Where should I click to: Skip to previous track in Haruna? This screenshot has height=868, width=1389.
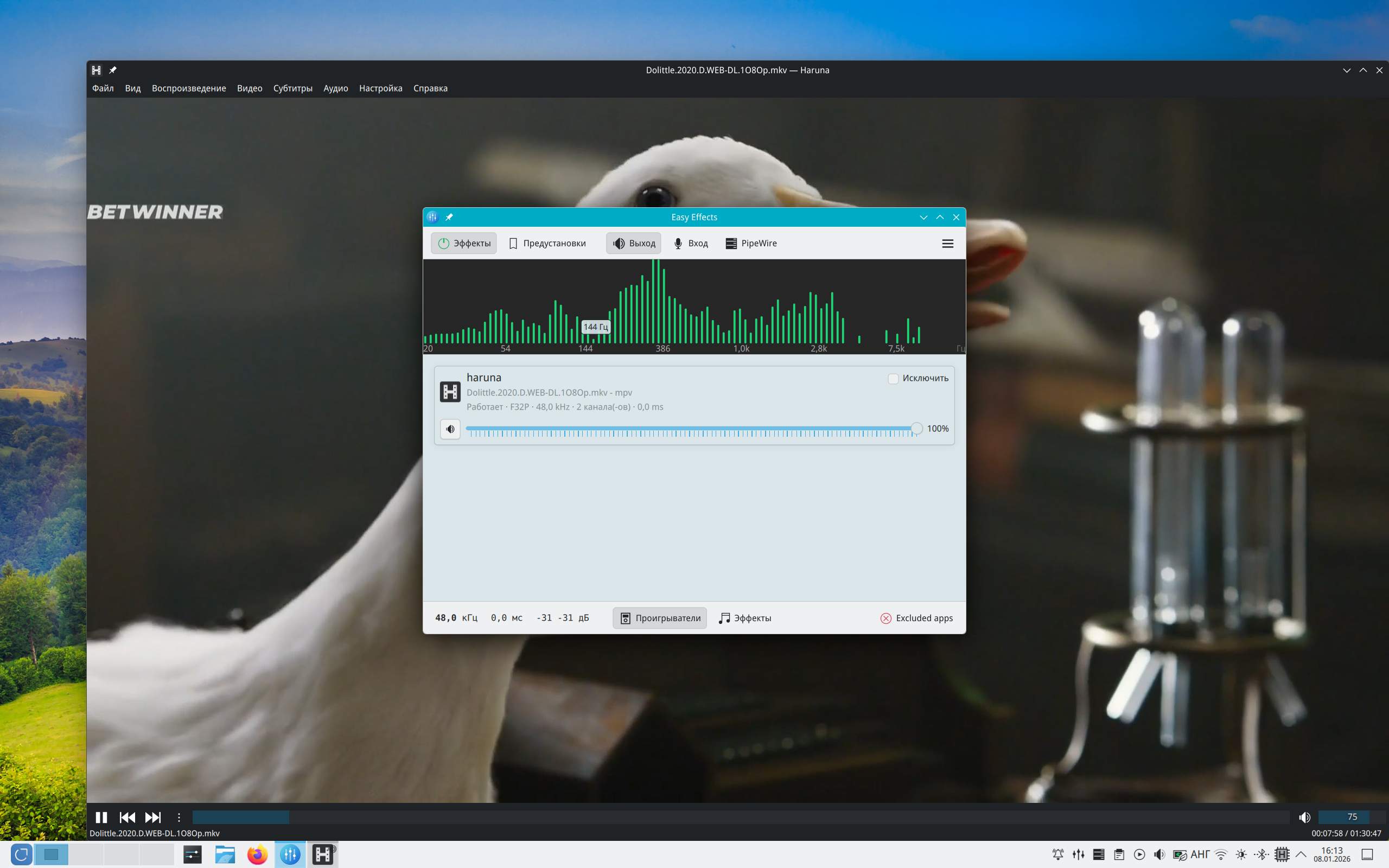point(127,817)
